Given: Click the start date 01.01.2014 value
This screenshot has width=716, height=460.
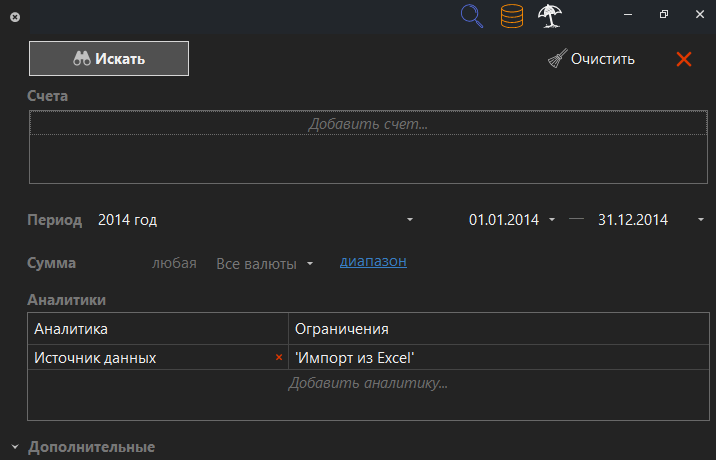Looking at the screenshot, I should 504,220.
